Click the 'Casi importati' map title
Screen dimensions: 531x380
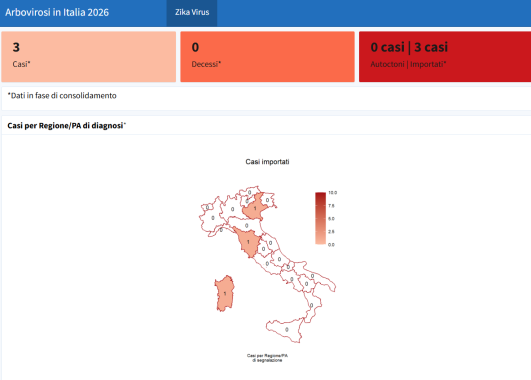coord(267,162)
